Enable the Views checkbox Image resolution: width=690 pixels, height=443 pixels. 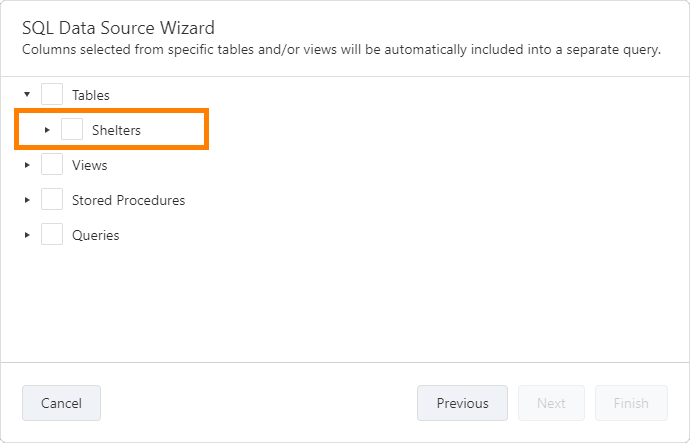pyautogui.click(x=52, y=165)
